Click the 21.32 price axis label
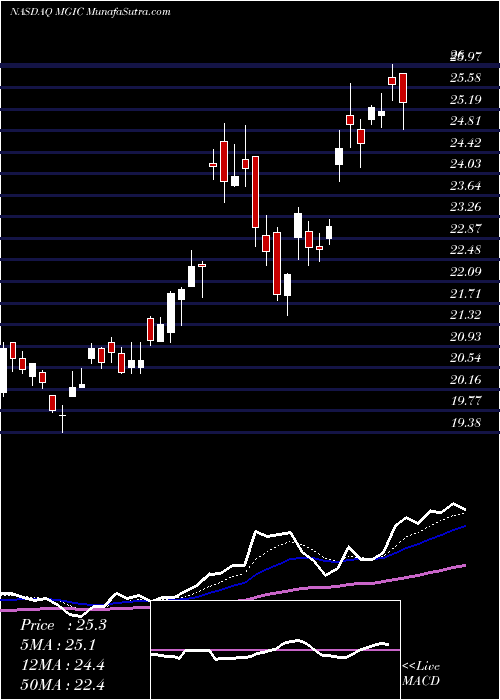Screen dimensions: 500x700 [x=466, y=315]
